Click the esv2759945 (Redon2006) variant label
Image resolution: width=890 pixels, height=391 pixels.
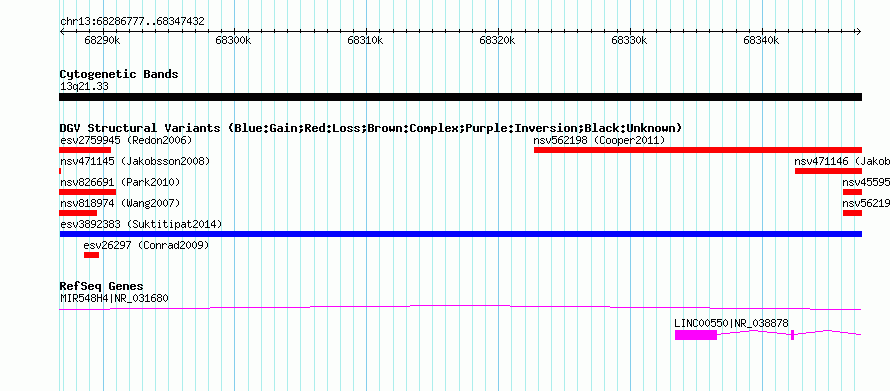click(126, 140)
